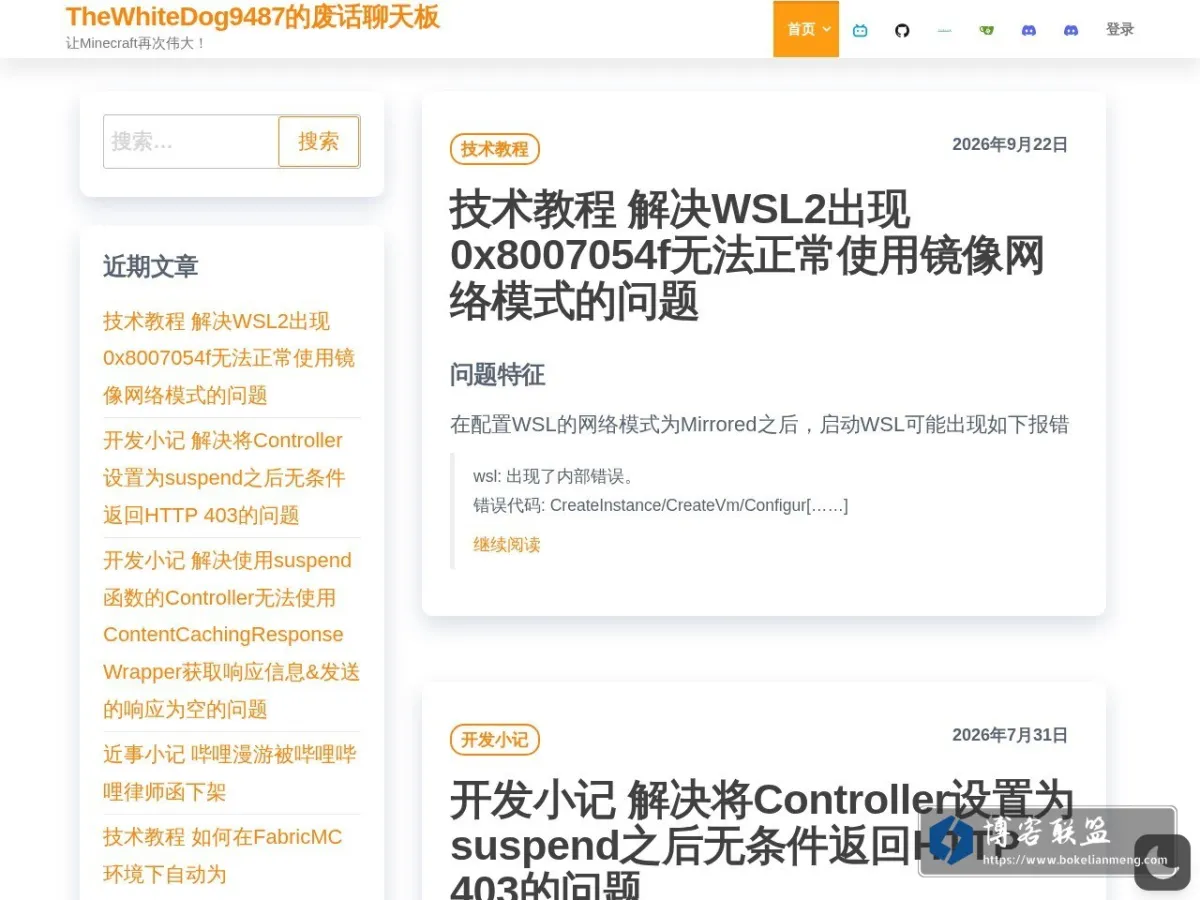
Task: Open the TheWhiteDog9487的废话聊天板 site title
Action: 253,17
